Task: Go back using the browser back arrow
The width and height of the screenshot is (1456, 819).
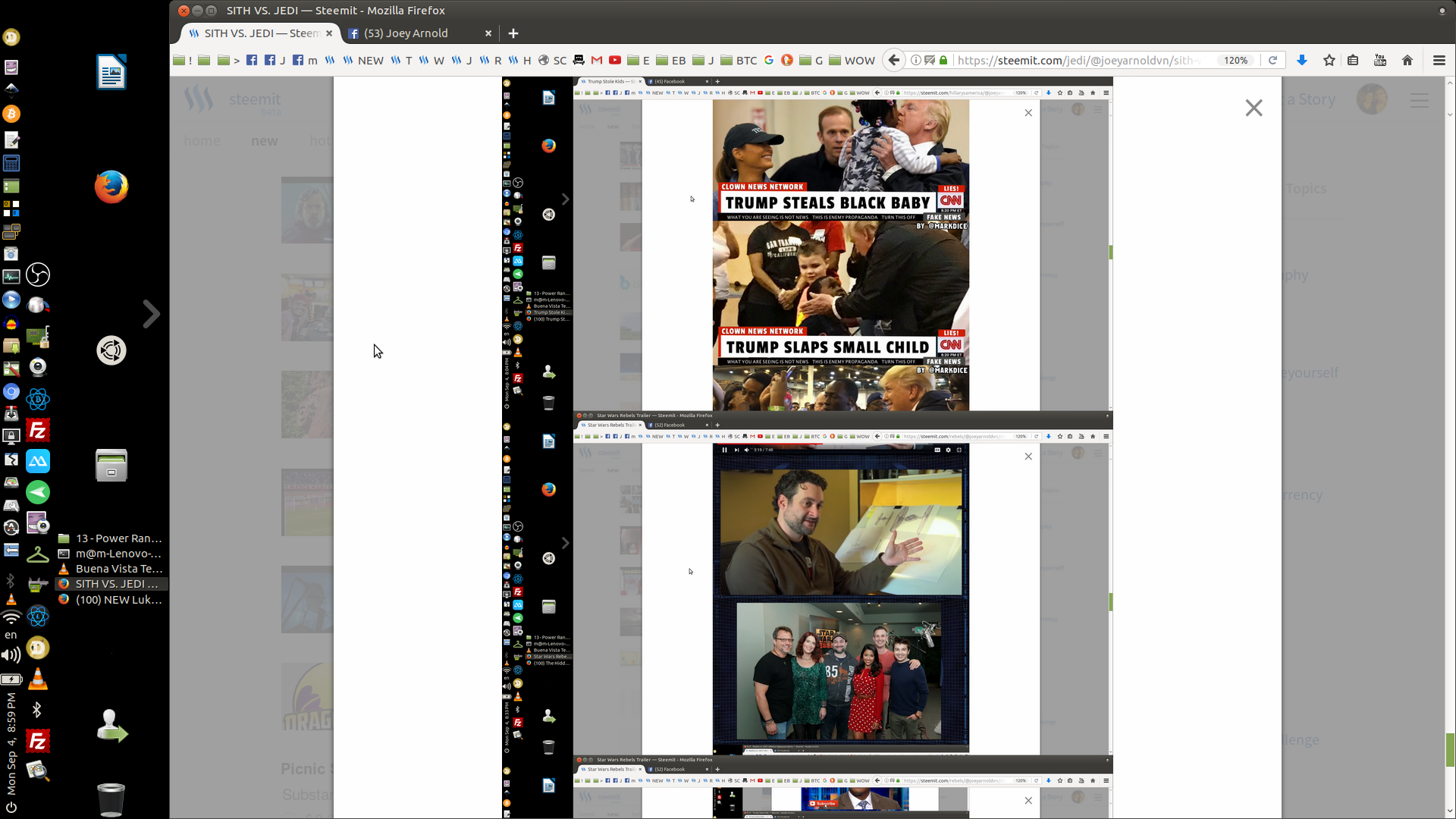Action: 894,60
